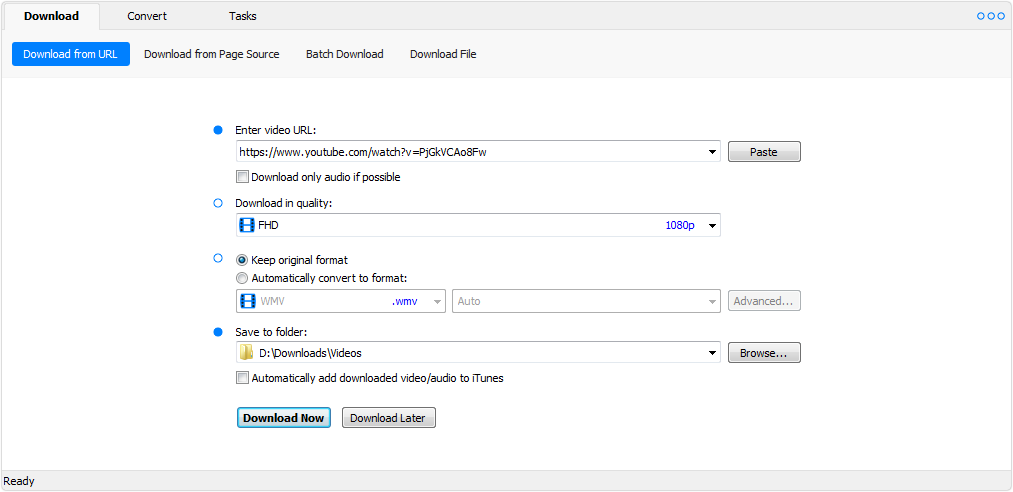Screen dimensions: 1013x492
Task: Expand the Save to folder dropdown arrow
Action: point(712,353)
